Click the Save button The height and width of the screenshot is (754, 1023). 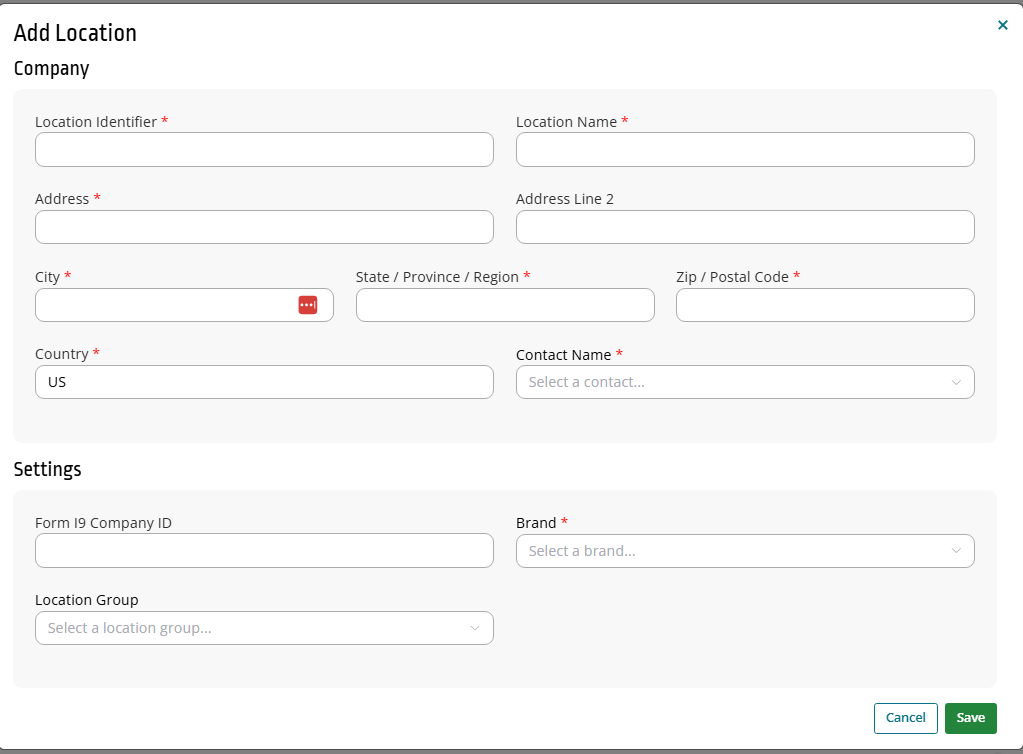970,718
